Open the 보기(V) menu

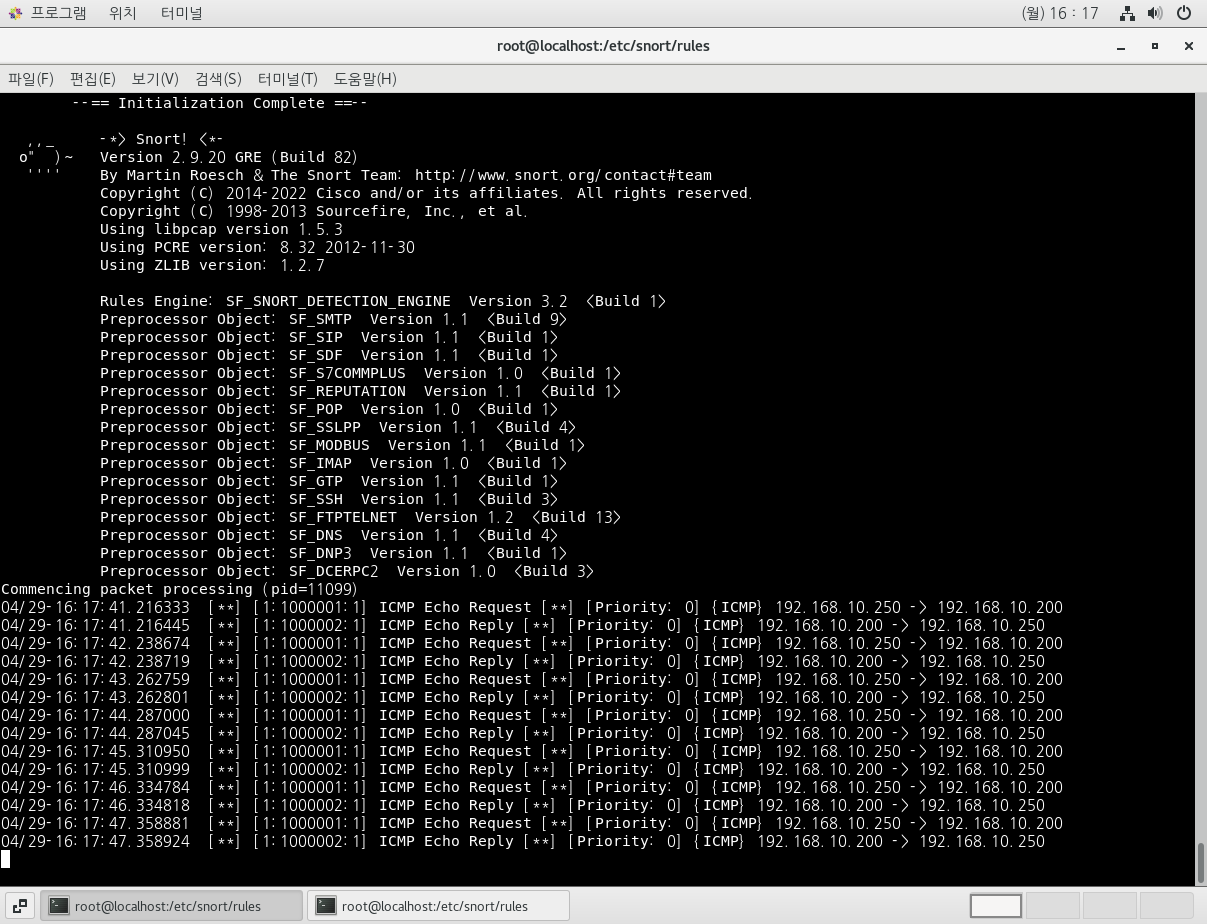(155, 79)
